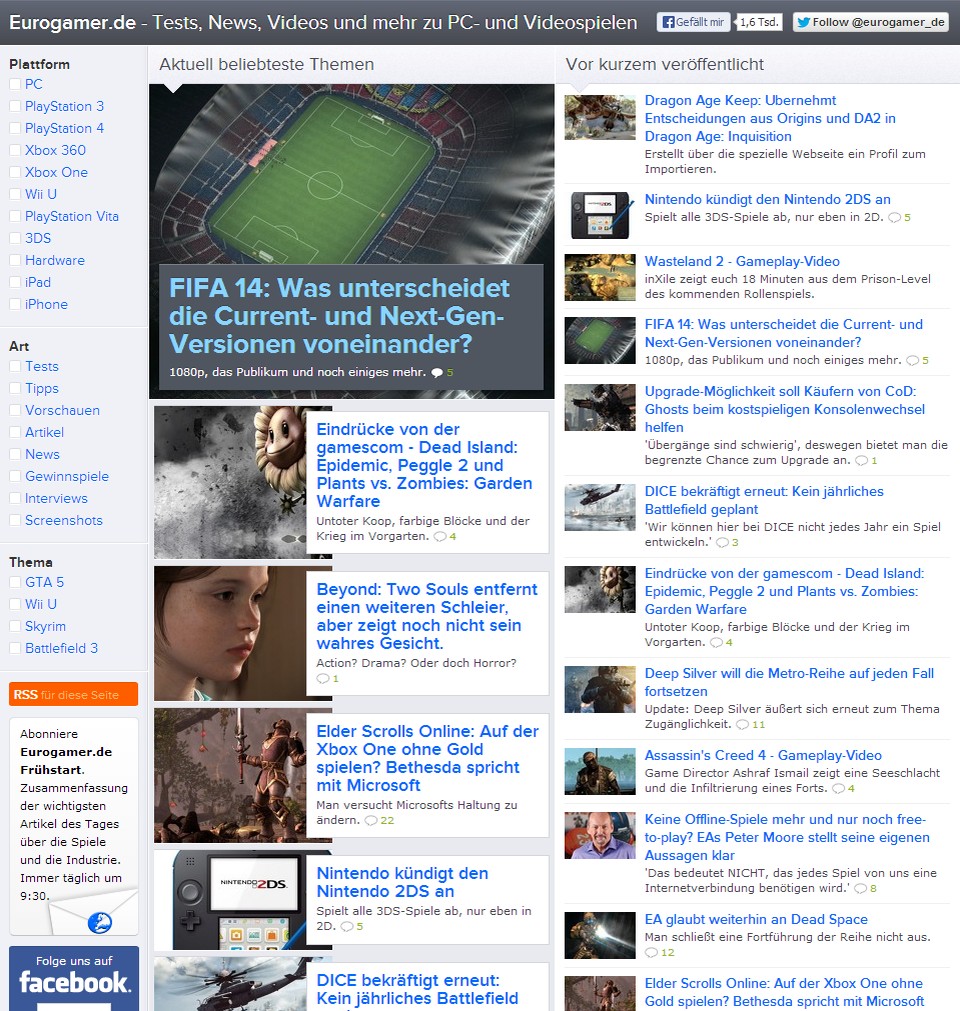
Task: Click the 22 comments bubble on Elder Scrolls article
Action: (x=379, y=820)
